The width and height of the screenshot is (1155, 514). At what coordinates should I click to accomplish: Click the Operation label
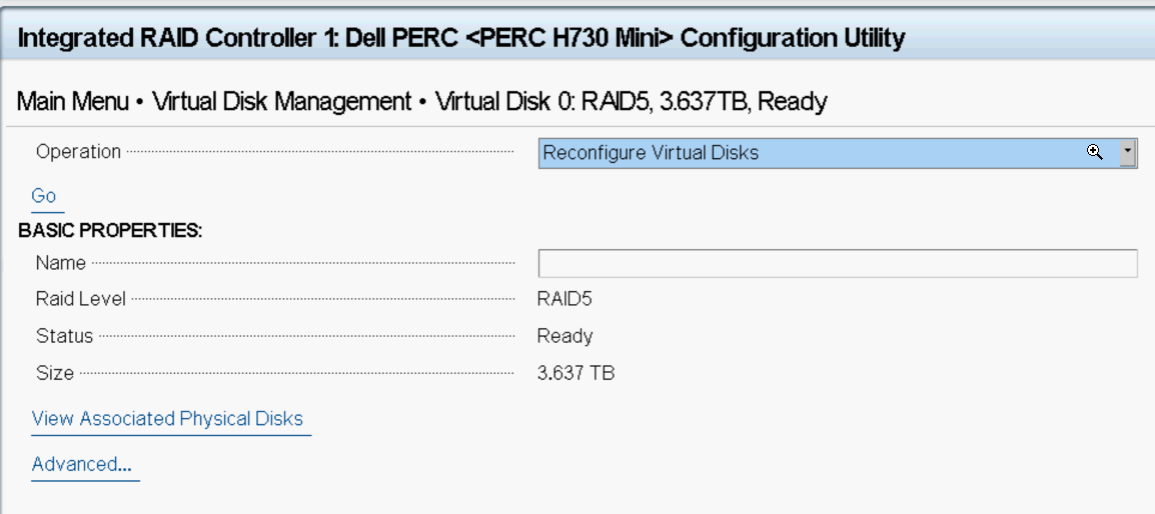[x=78, y=152]
